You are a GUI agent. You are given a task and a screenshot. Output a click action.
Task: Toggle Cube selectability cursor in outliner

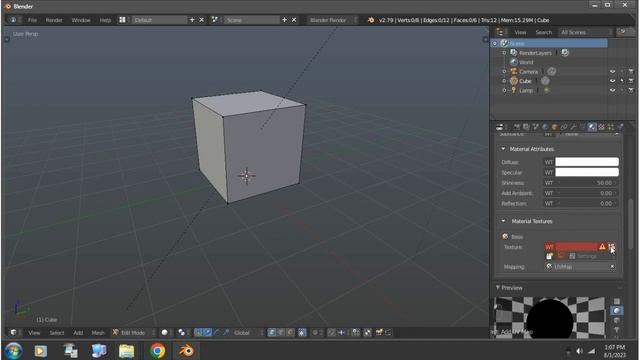[622, 81]
